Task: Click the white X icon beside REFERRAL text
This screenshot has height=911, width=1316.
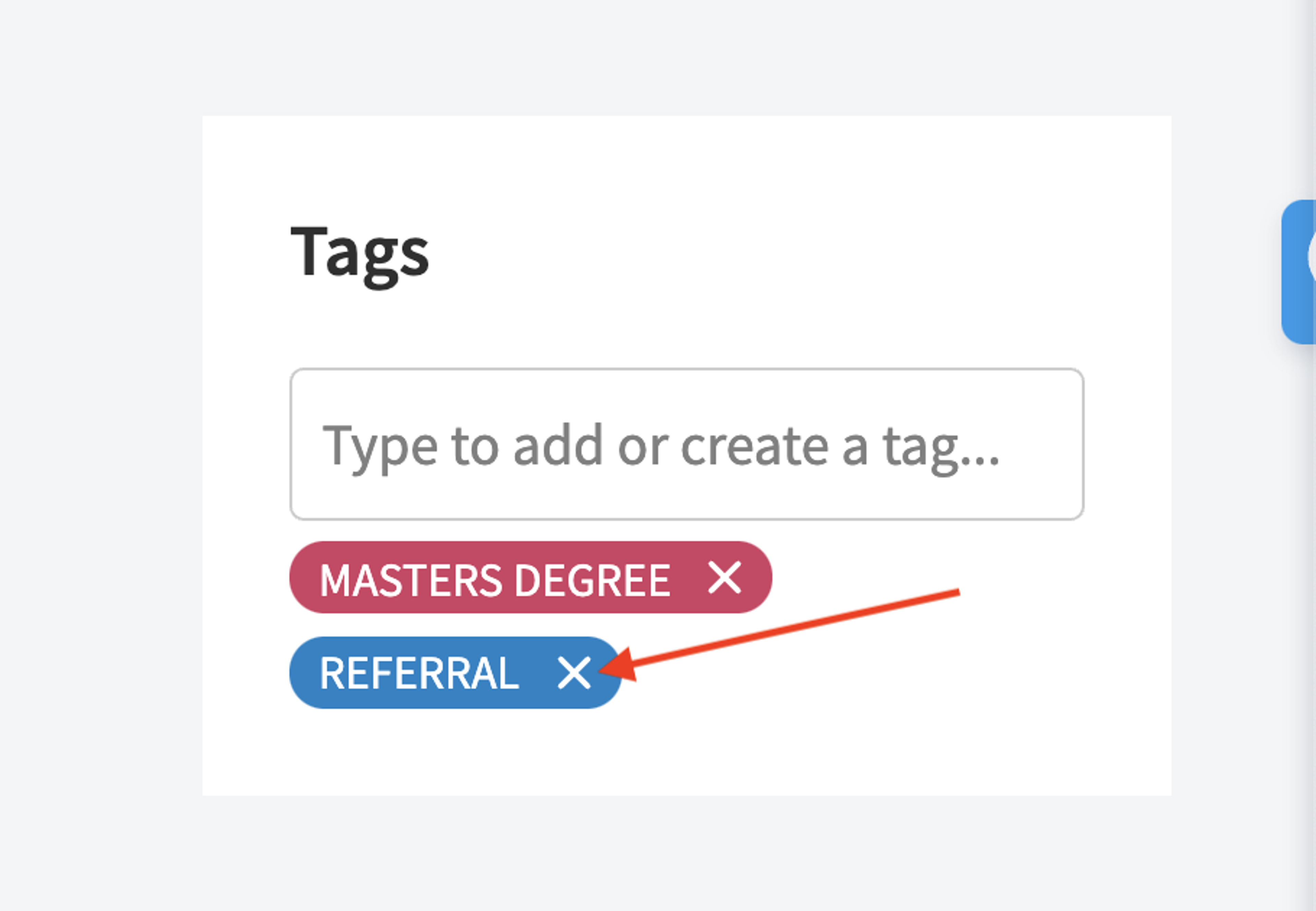Action: tap(574, 672)
